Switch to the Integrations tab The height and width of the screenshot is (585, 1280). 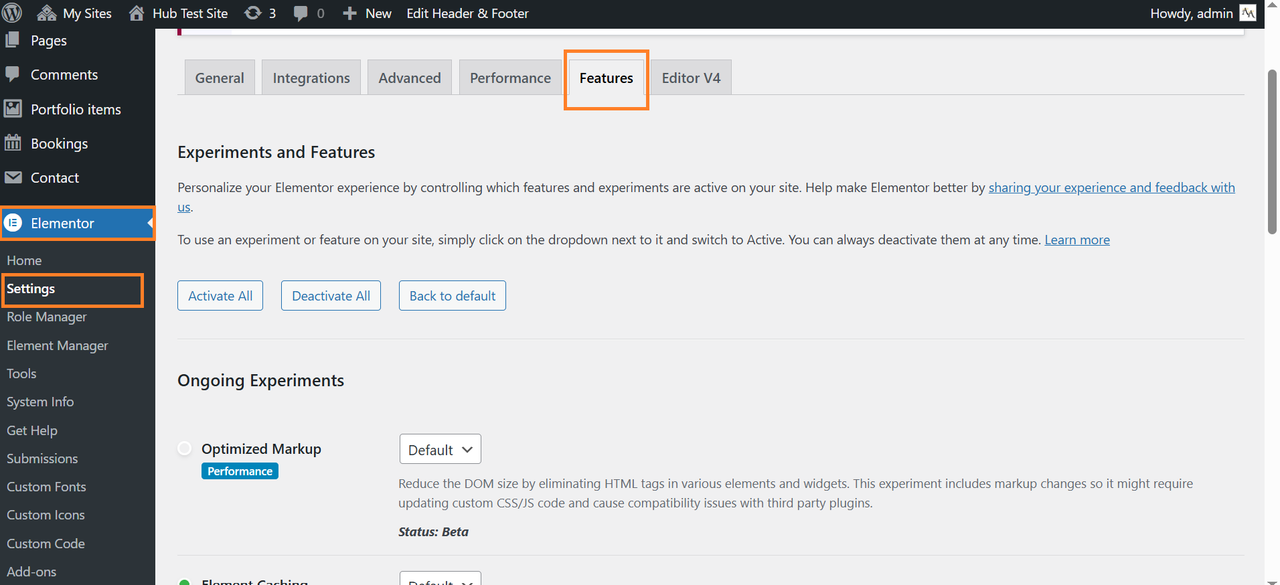(x=311, y=78)
